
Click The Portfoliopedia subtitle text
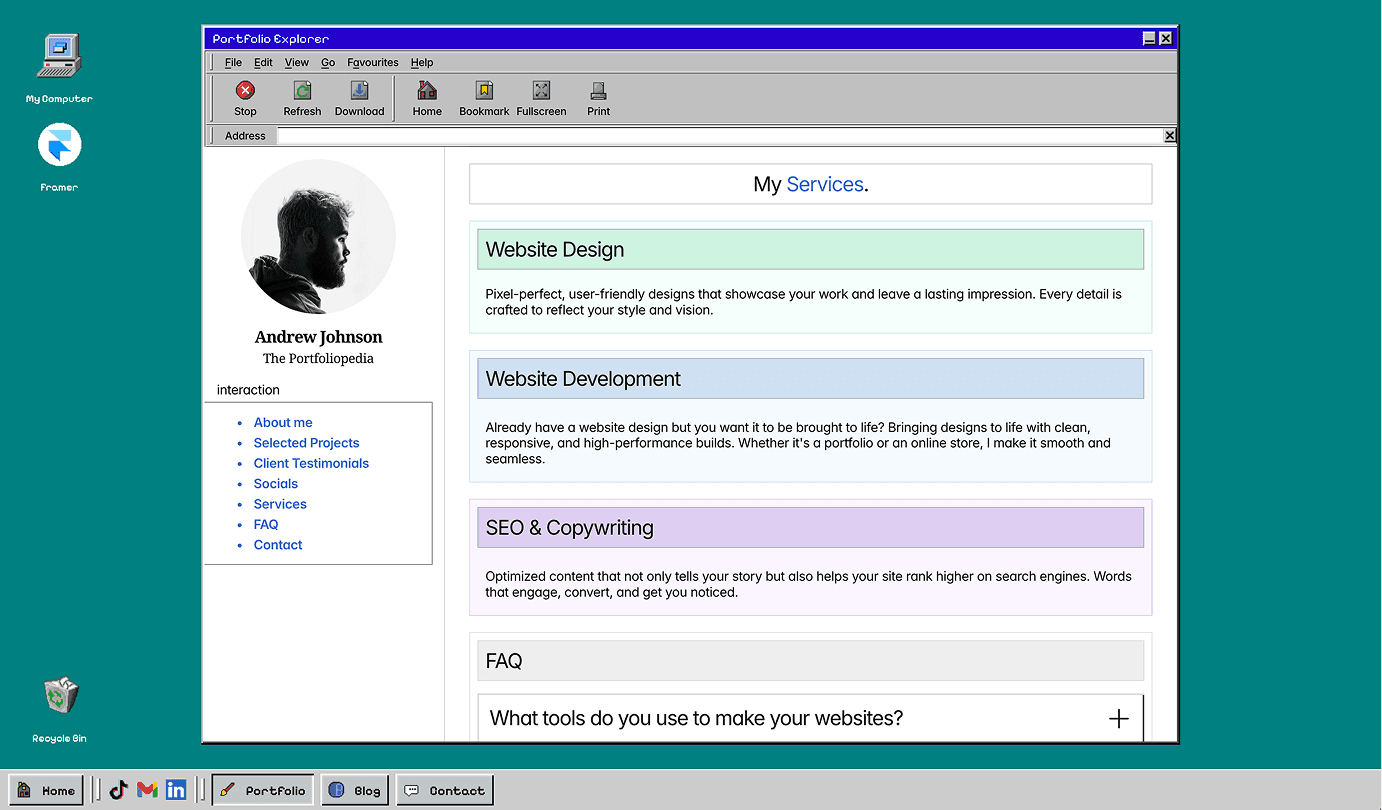318,358
